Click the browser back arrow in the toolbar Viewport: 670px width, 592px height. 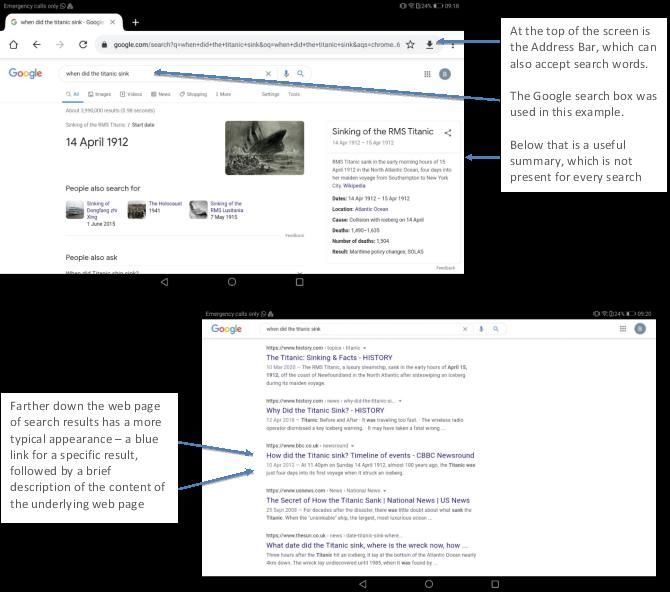pyautogui.click(x=37, y=44)
